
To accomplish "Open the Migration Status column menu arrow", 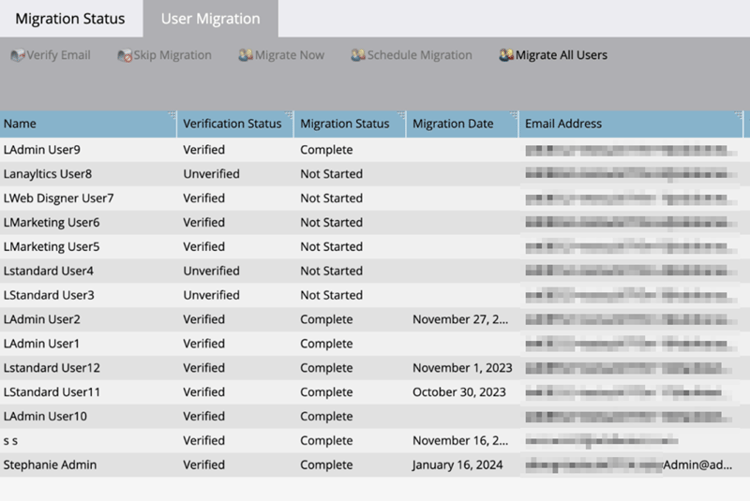I will click(401, 116).
